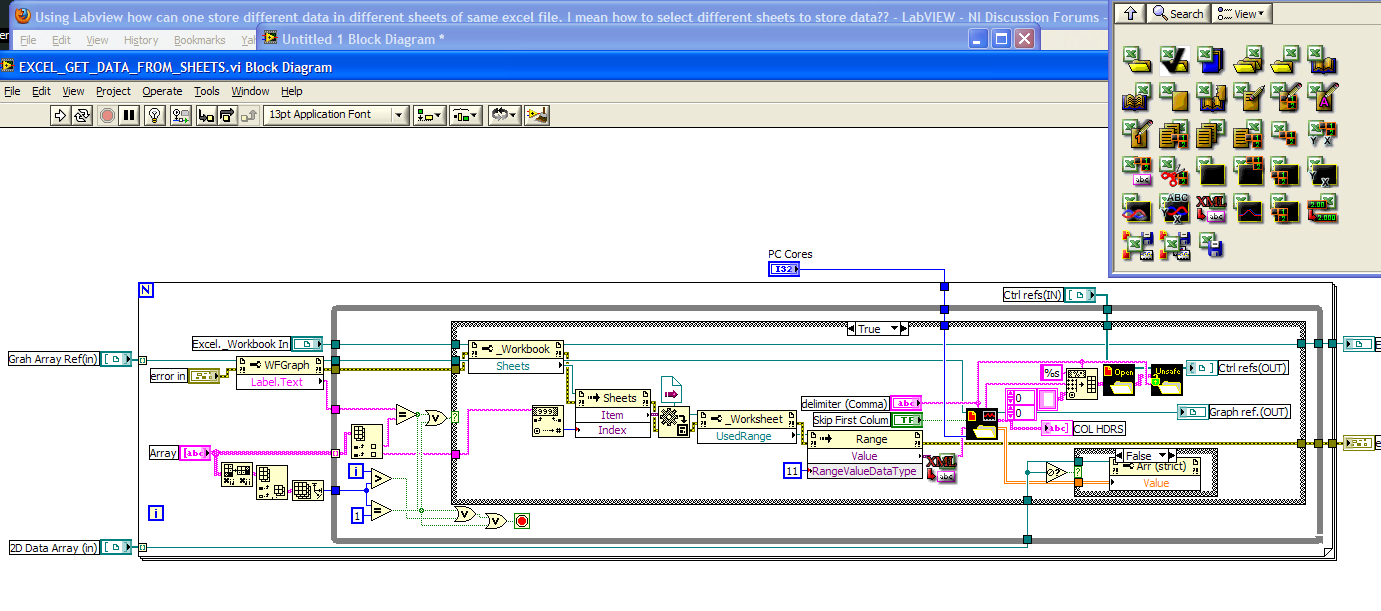Click the XML abc subVI node
Screen dimensions: 1381x611
point(941,468)
